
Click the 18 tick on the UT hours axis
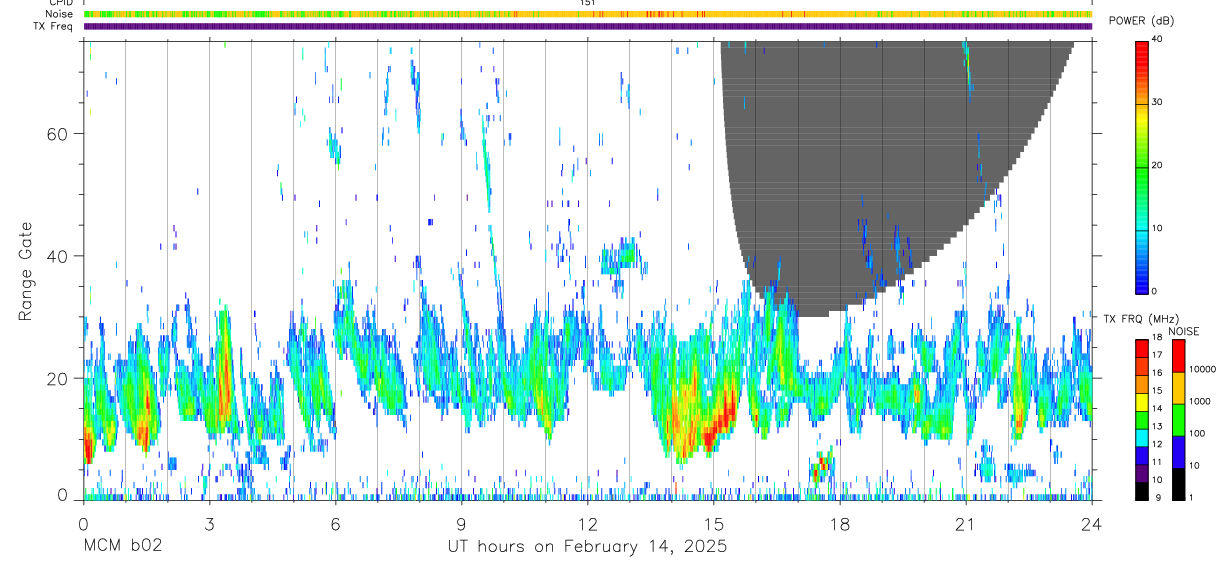point(839,523)
